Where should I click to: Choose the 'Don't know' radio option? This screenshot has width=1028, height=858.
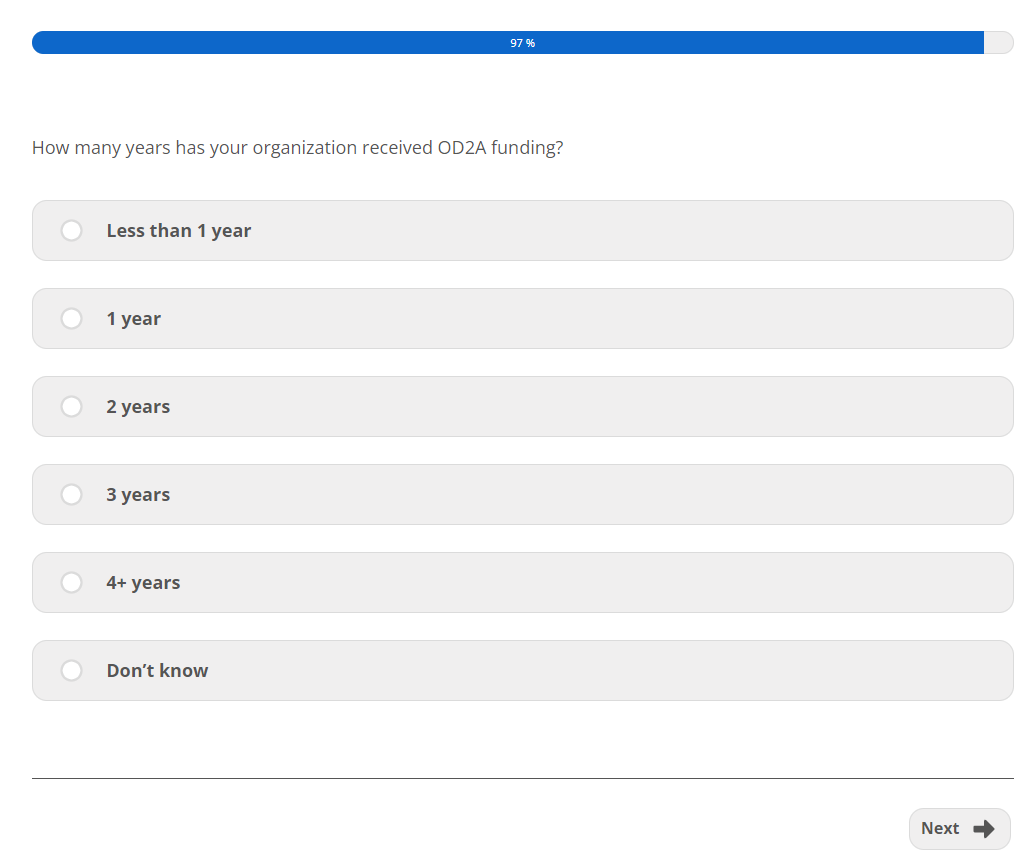pyautogui.click(x=71, y=671)
